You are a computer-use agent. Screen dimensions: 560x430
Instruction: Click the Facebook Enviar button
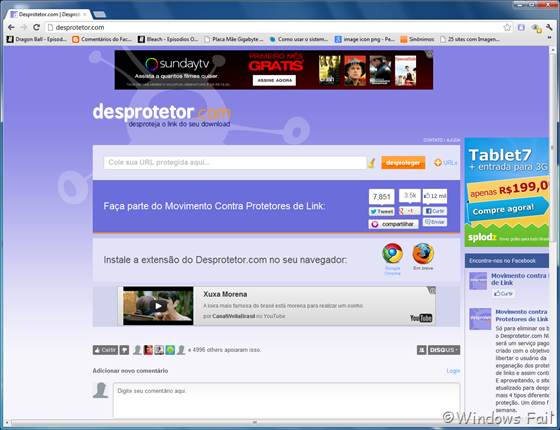435,222
